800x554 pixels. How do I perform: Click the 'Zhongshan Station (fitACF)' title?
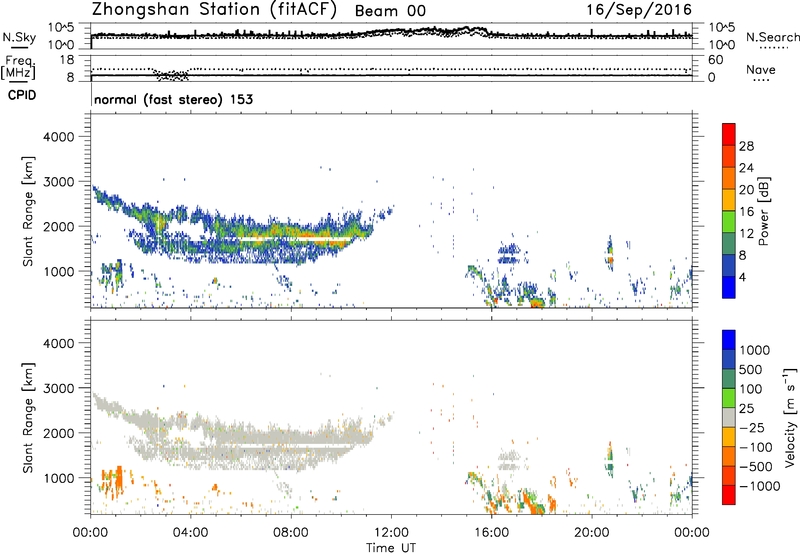tap(214, 10)
